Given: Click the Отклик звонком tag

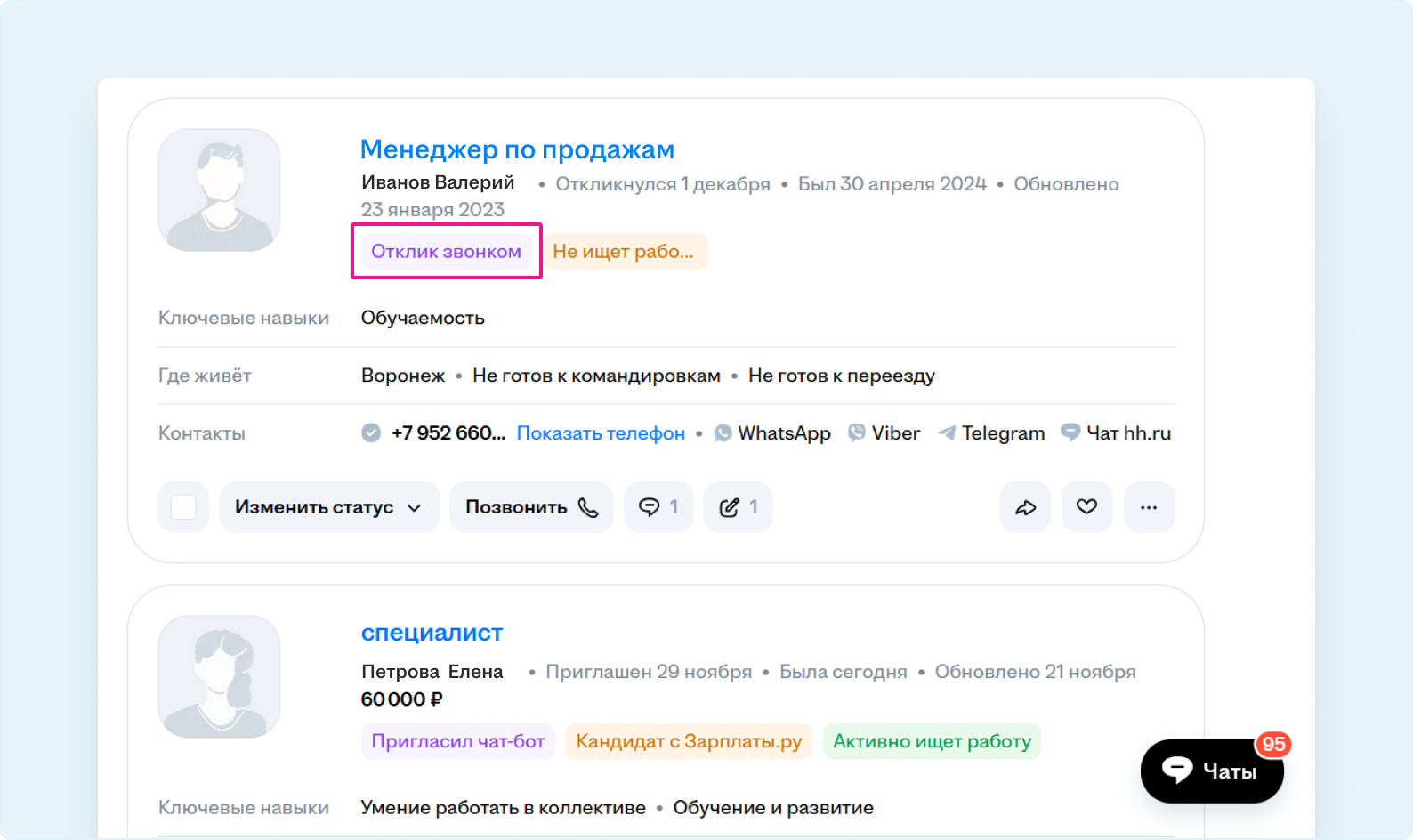Looking at the screenshot, I should tap(446, 252).
